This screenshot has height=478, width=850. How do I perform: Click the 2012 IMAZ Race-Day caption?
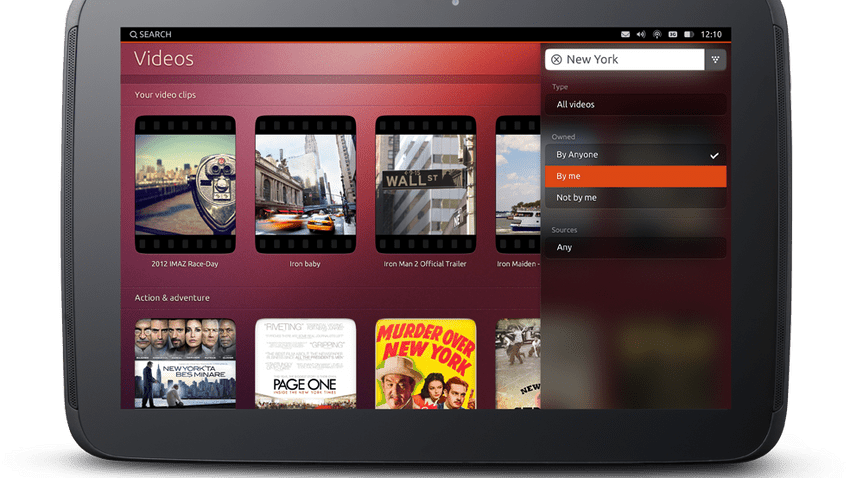(185, 264)
